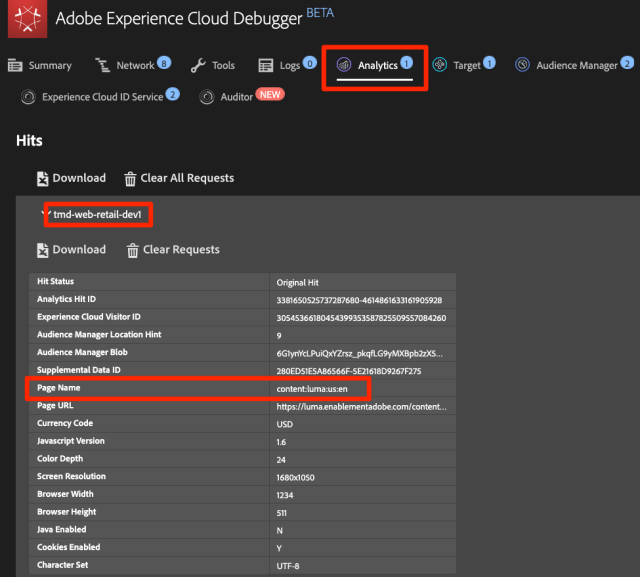
Task: Click Download under the Hits heading
Action: coord(71,178)
